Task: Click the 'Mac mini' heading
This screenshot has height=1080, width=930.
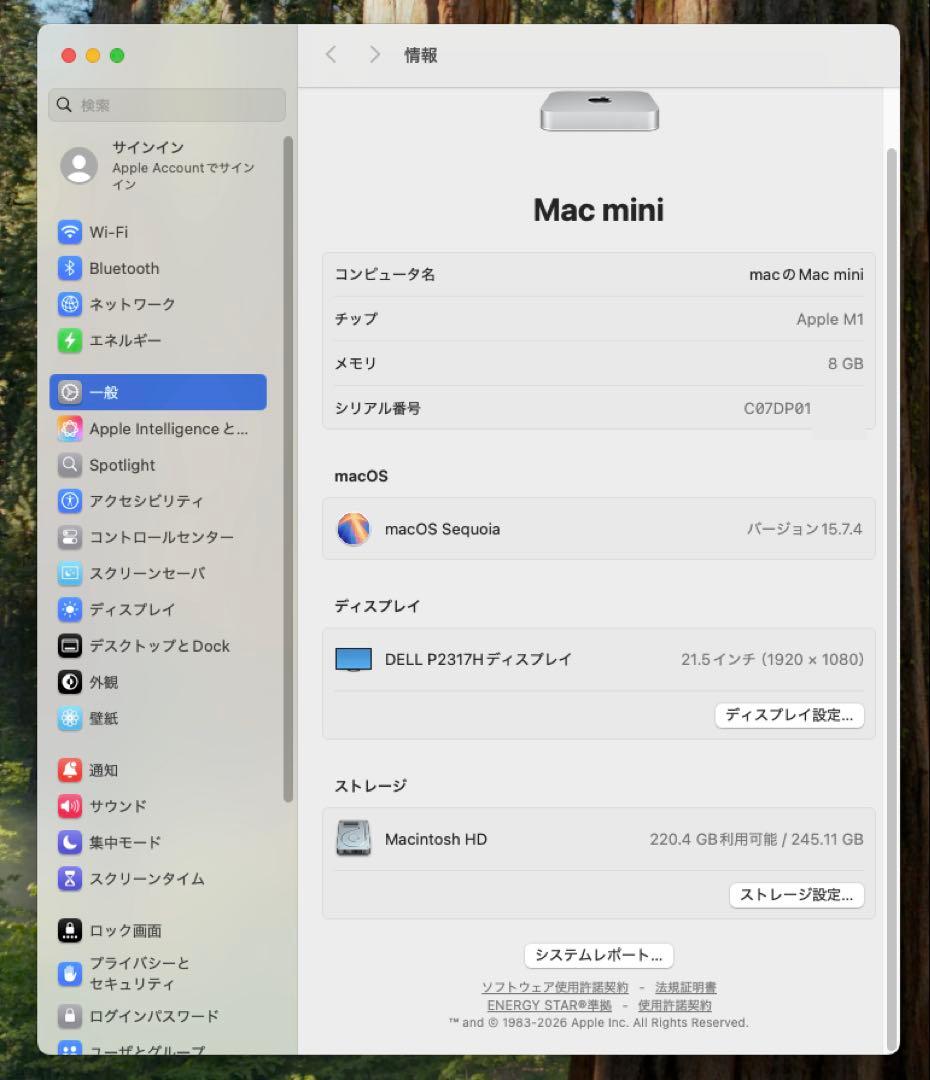Action: click(599, 210)
